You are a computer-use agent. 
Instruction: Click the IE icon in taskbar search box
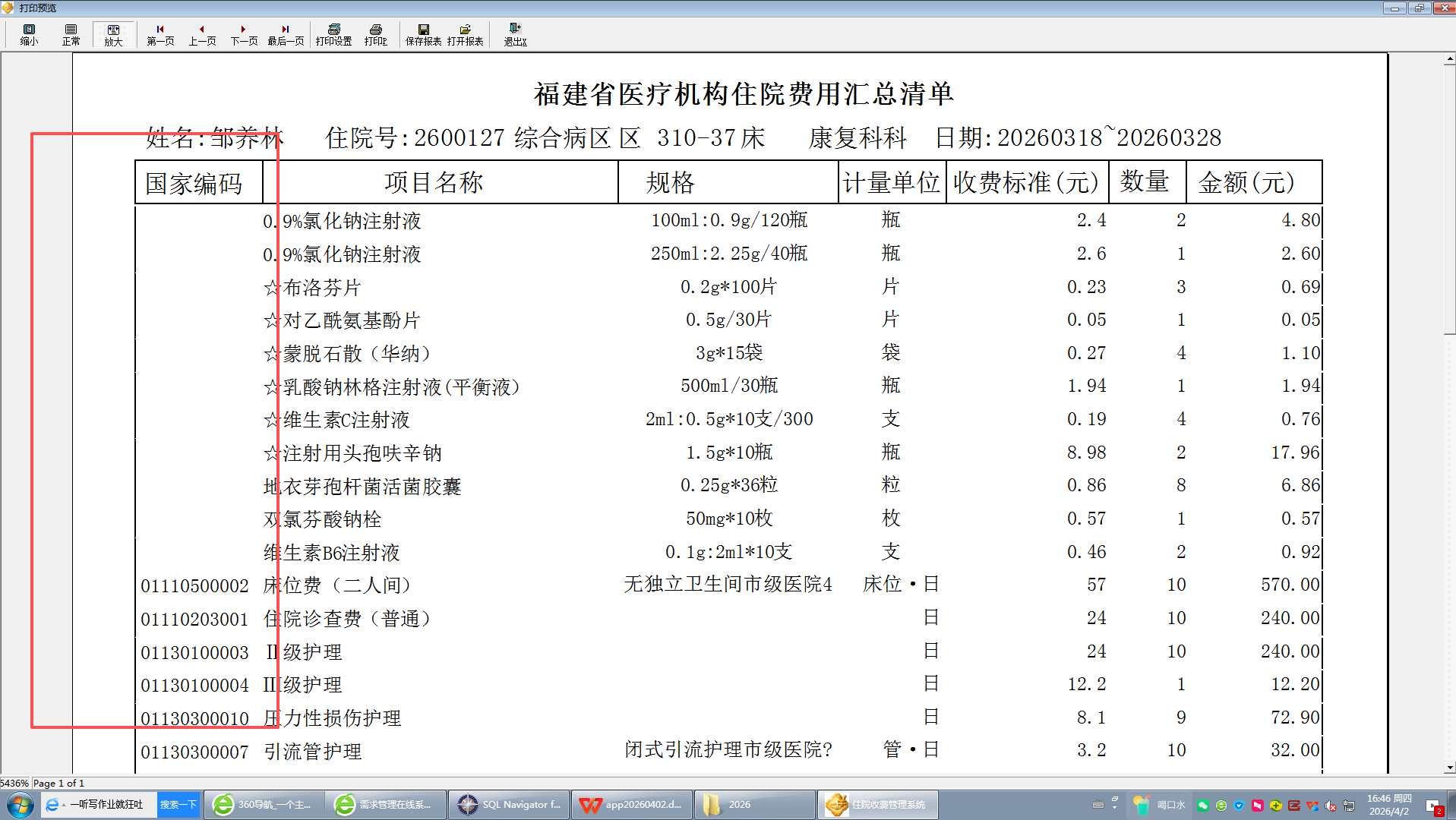(52, 805)
